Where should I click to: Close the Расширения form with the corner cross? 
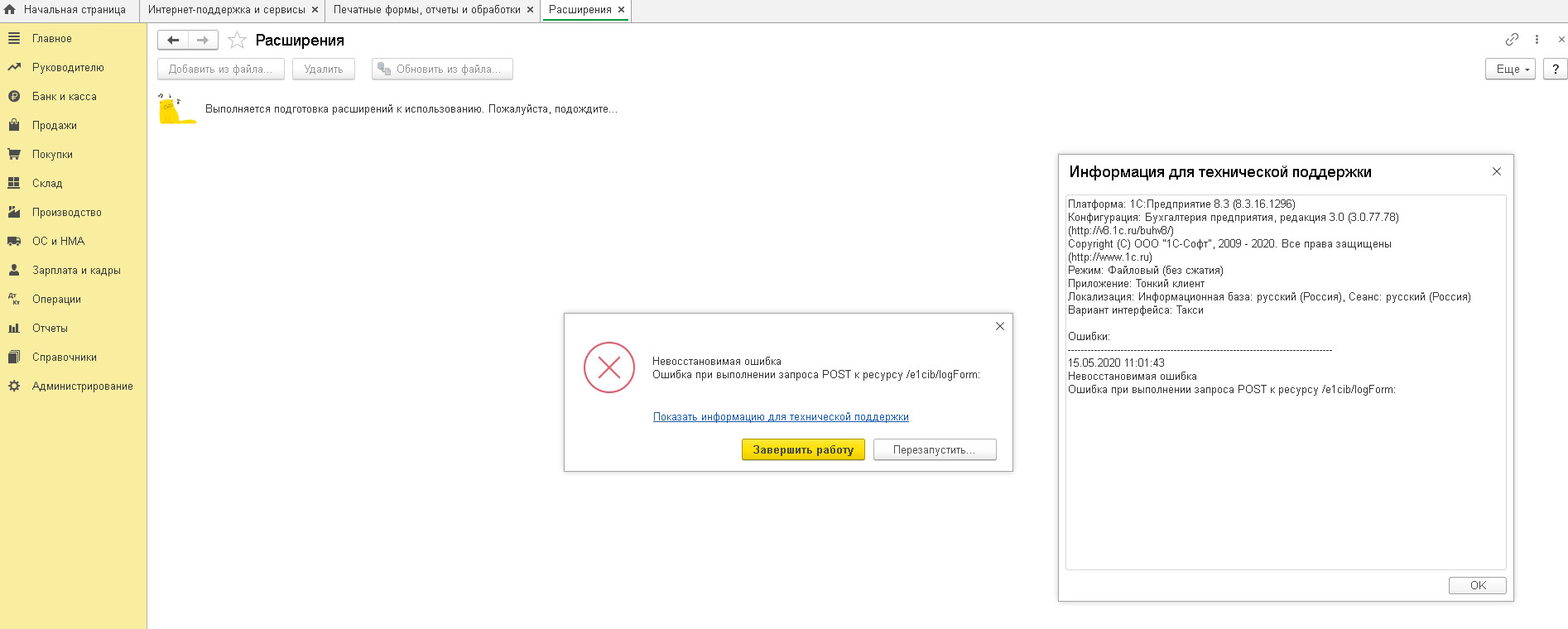pos(1561,39)
